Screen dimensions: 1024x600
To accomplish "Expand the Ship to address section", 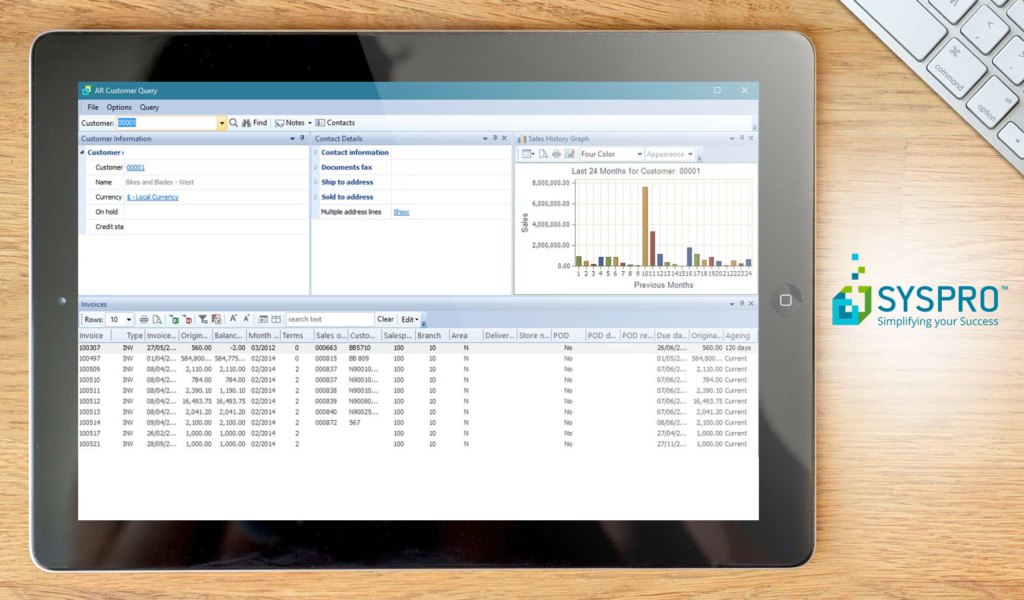I will (345, 182).
